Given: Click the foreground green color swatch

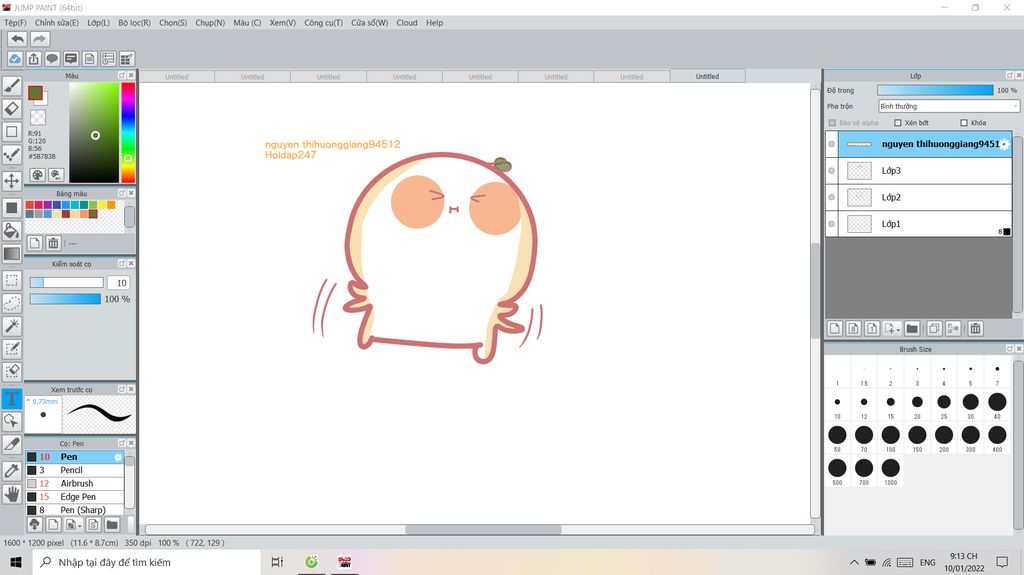Looking at the screenshot, I should tap(35, 93).
